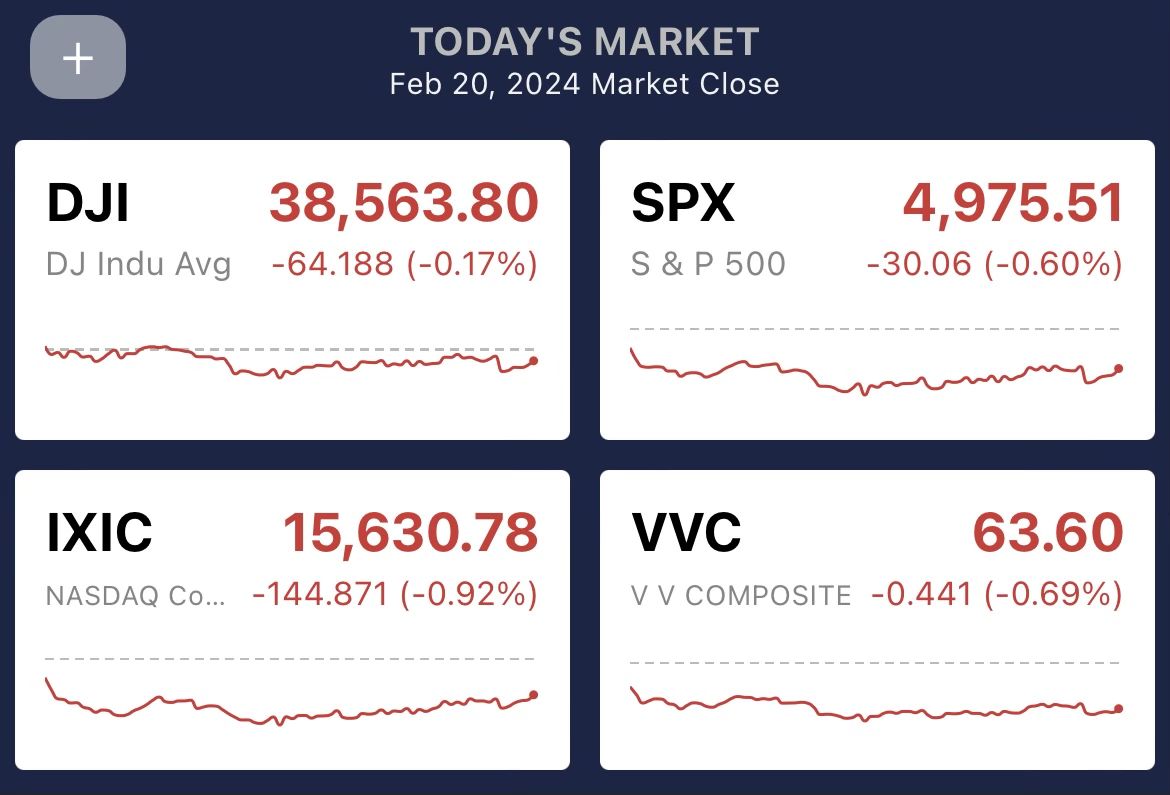Click the DJI price 38,563.80
Screen dimensions: 1170x795
[x=403, y=203]
